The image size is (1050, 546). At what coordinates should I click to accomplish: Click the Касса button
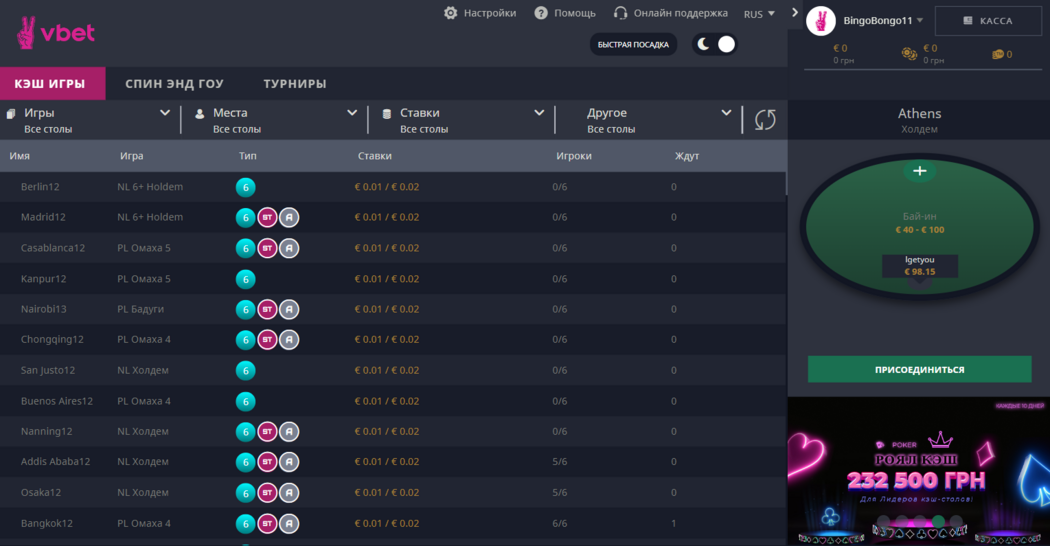[987, 21]
